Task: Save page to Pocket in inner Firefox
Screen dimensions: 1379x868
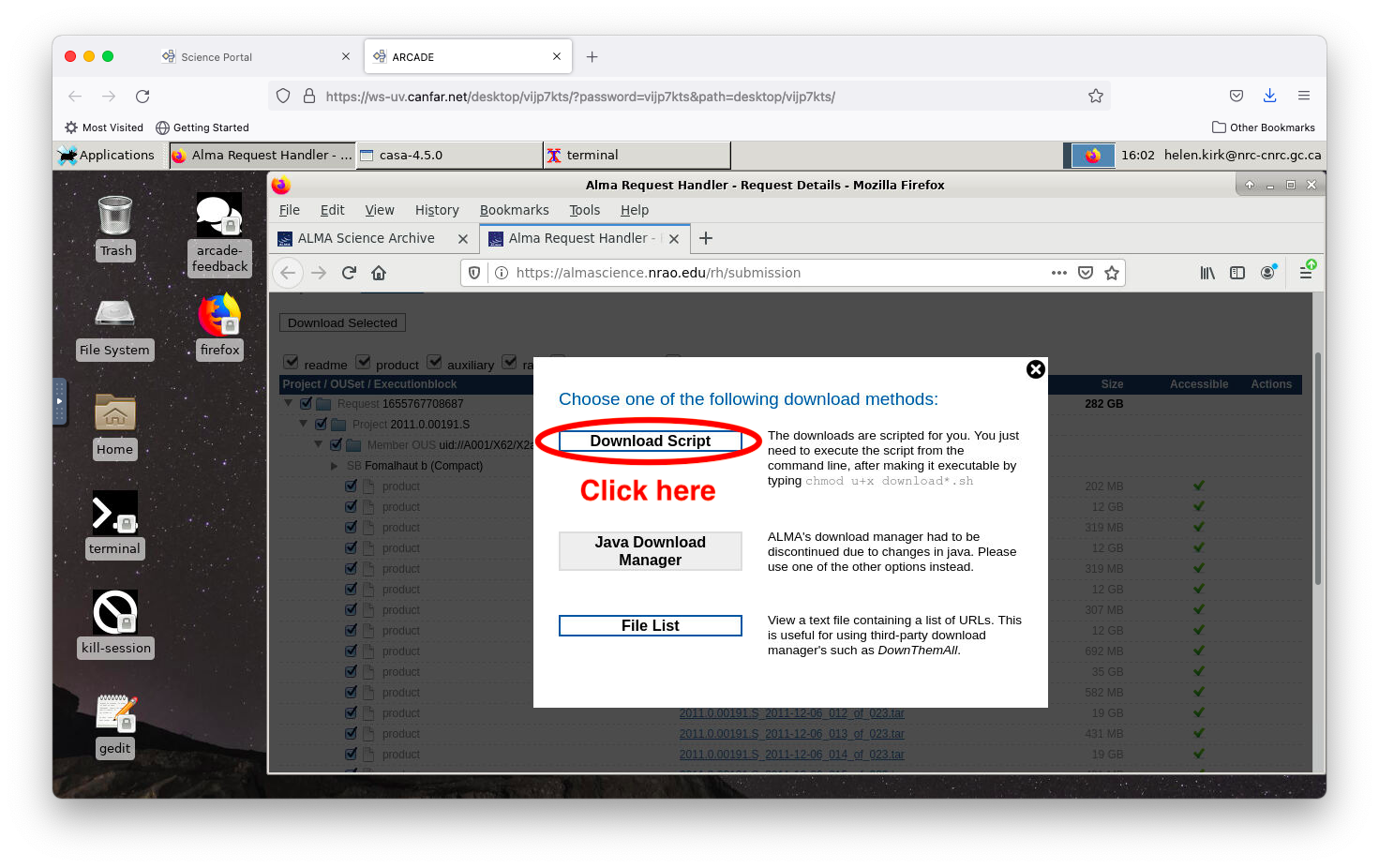Action: [1086, 273]
